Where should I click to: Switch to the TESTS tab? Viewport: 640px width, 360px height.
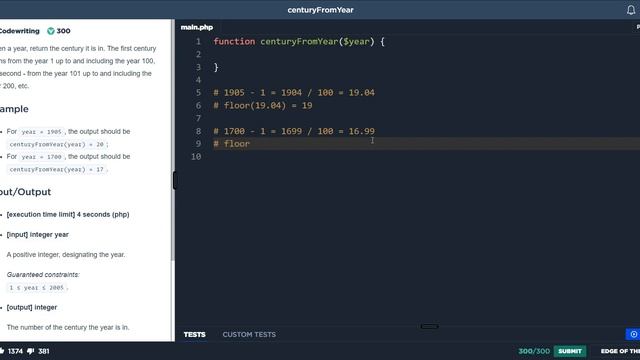pos(194,334)
